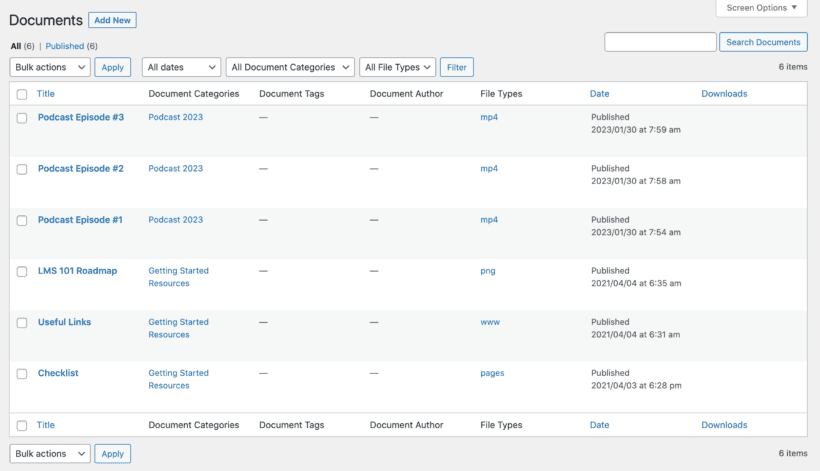Toggle the select-all checkbox in the header

22,94
